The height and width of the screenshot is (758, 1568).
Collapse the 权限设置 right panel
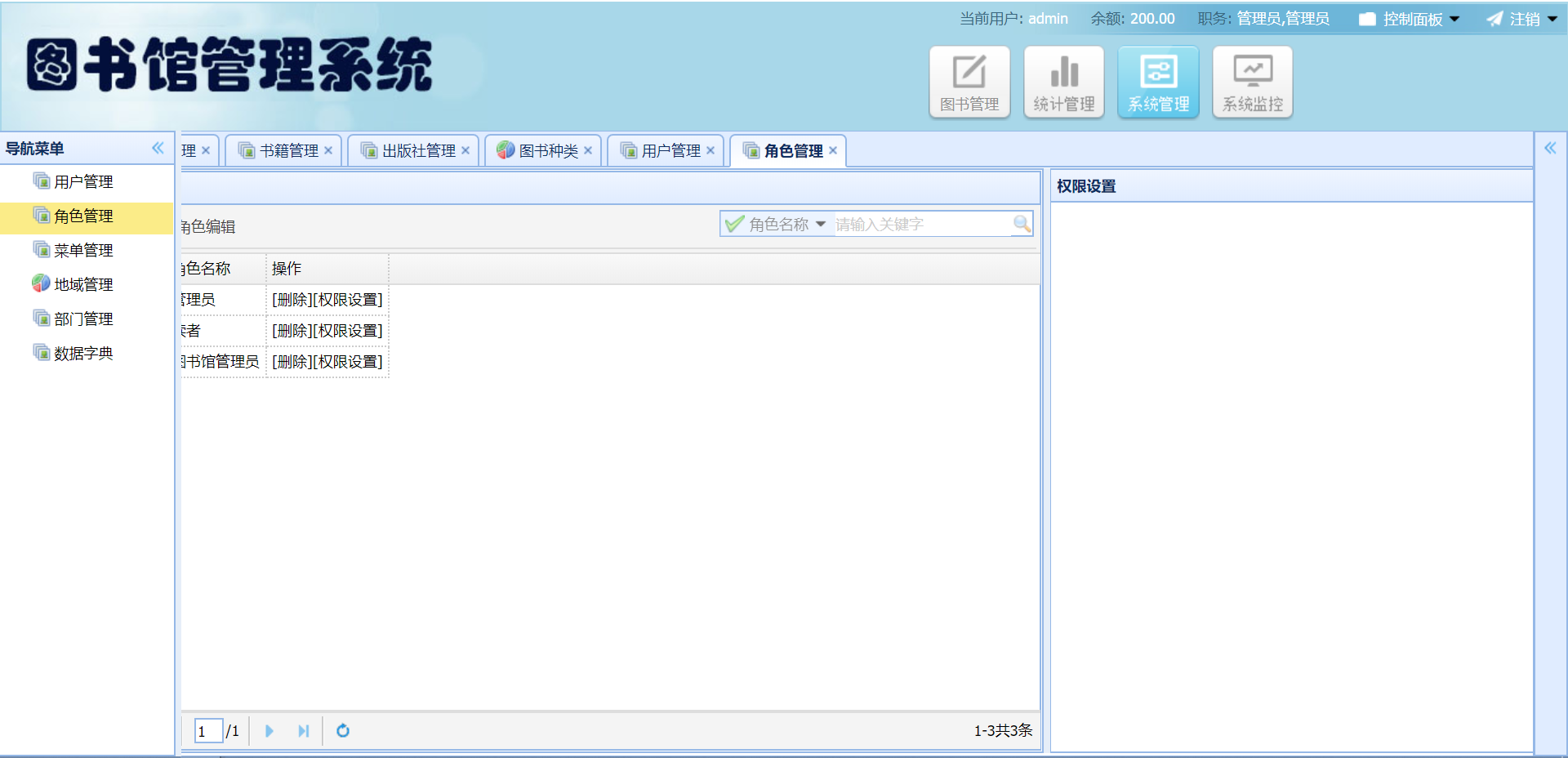tap(1550, 148)
